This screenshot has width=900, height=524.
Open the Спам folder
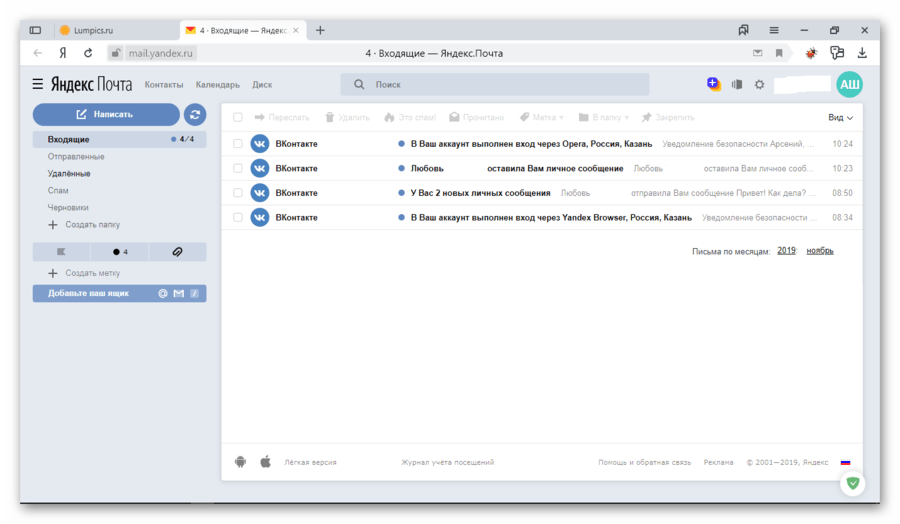[58, 190]
